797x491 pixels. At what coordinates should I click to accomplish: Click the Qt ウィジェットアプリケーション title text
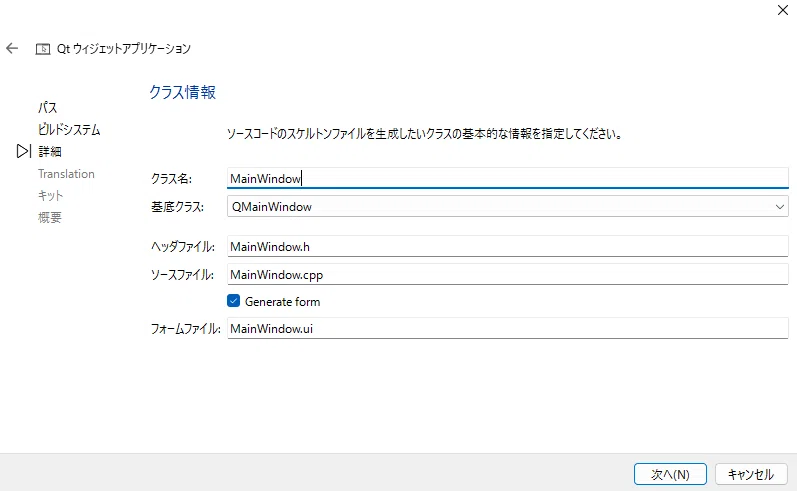[x=124, y=48]
